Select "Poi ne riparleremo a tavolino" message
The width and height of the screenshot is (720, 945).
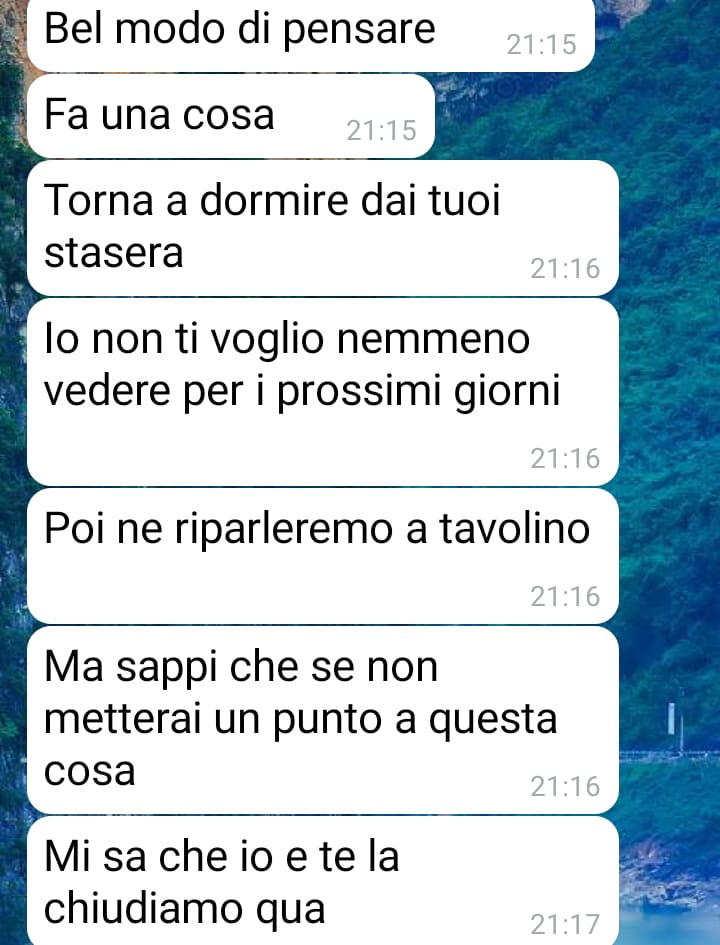tap(323, 556)
